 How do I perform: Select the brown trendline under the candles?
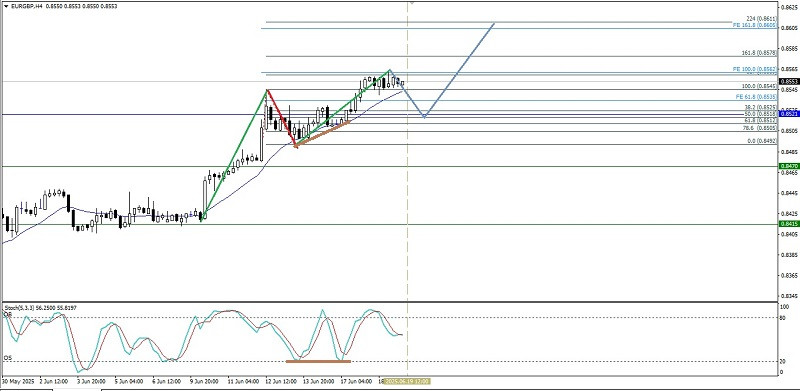(322, 134)
